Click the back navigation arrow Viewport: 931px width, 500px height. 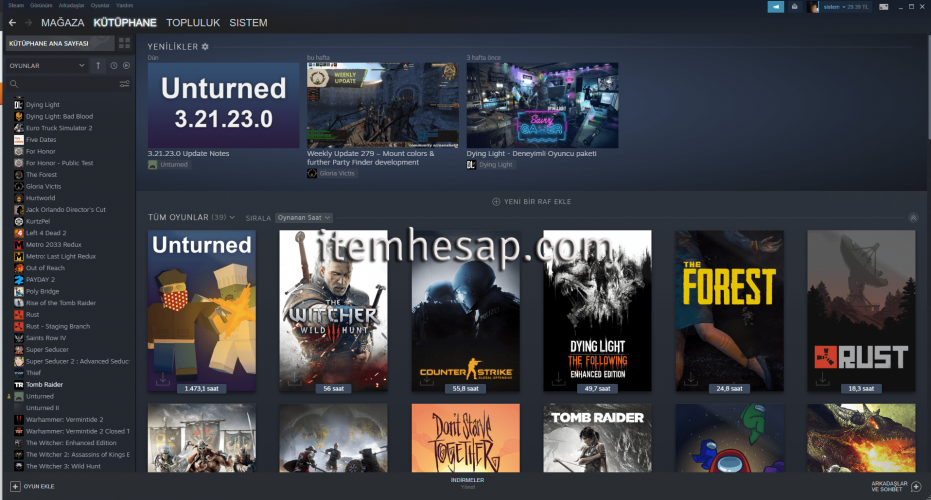point(12,22)
